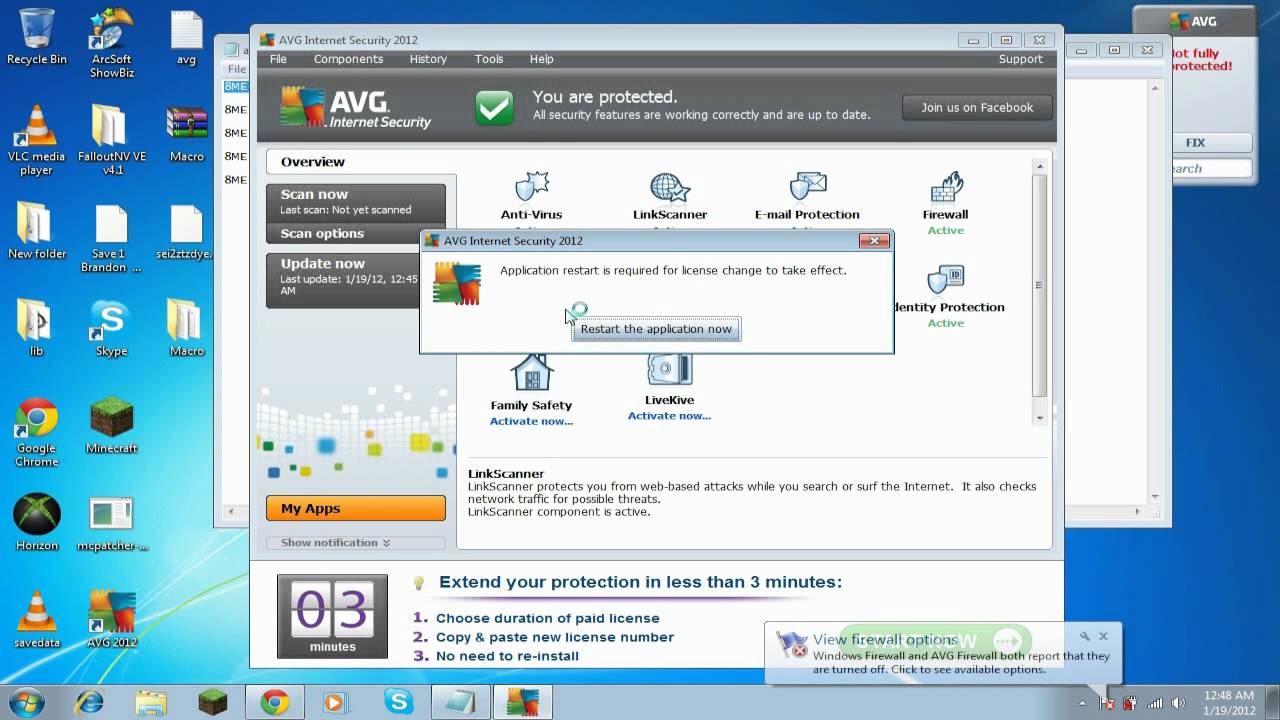The height and width of the screenshot is (720, 1280).
Task: Click Restart the application now button
Action: pyautogui.click(x=656, y=329)
